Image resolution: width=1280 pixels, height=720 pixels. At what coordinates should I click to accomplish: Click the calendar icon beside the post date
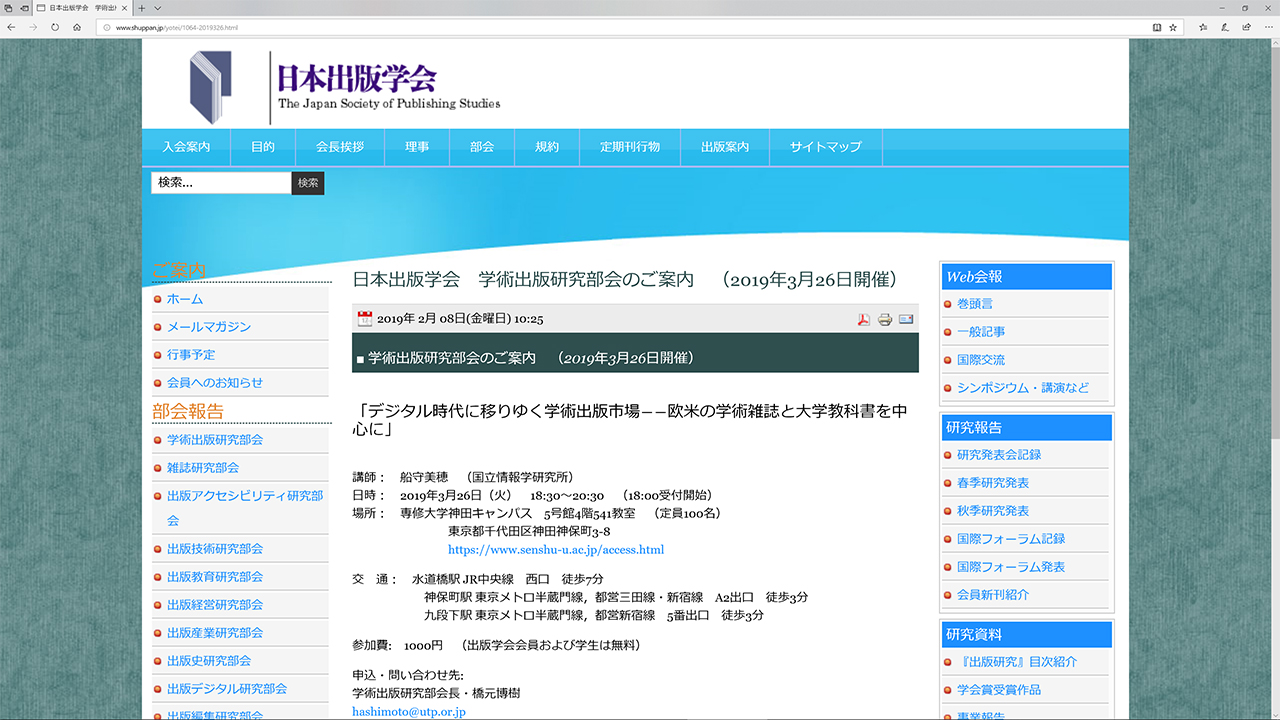pos(364,318)
